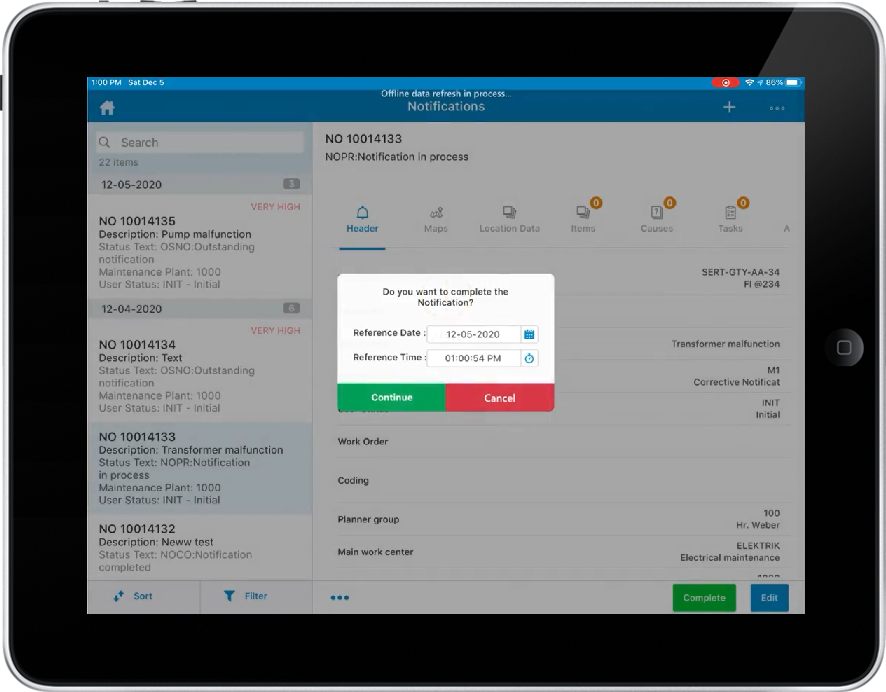Click the Reference Date field
The width and height of the screenshot is (886, 692).
click(x=474, y=334)
